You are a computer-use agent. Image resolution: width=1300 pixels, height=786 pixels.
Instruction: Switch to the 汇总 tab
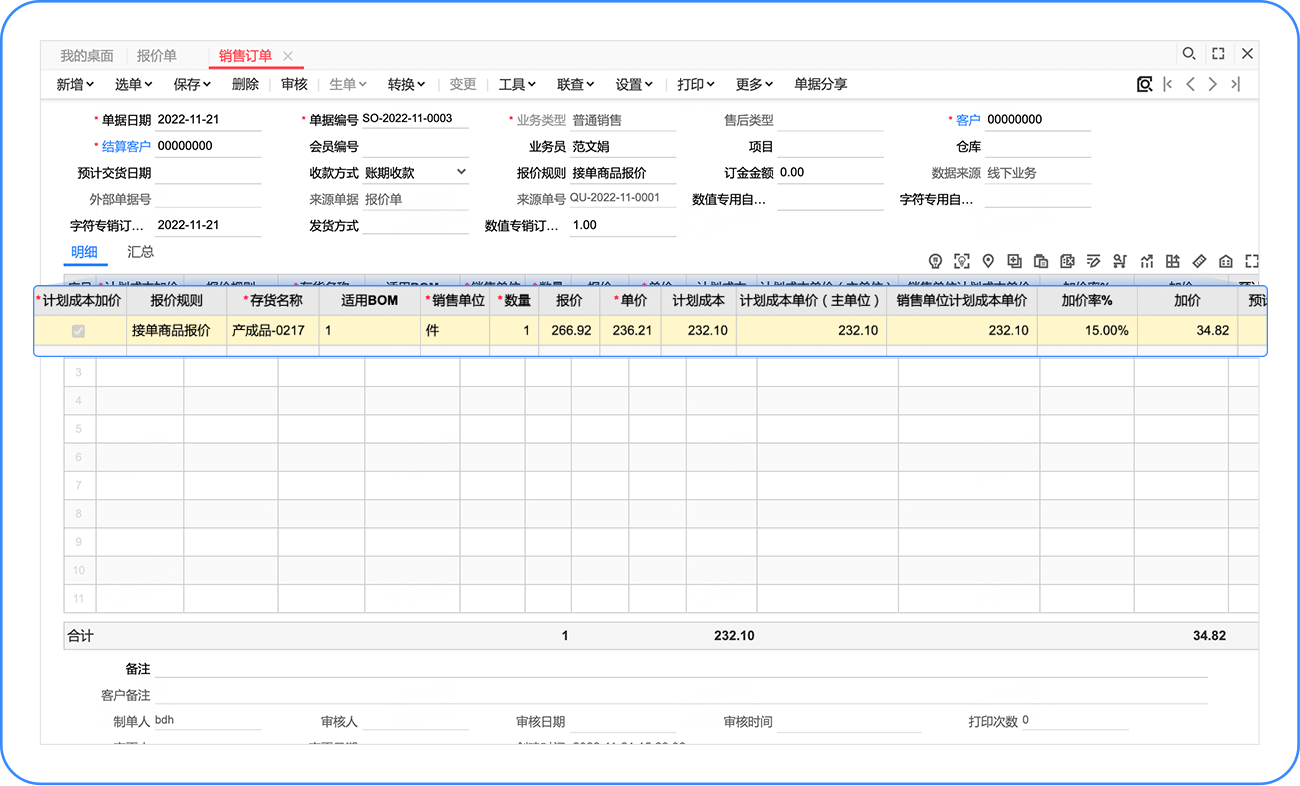click(141, 252)
